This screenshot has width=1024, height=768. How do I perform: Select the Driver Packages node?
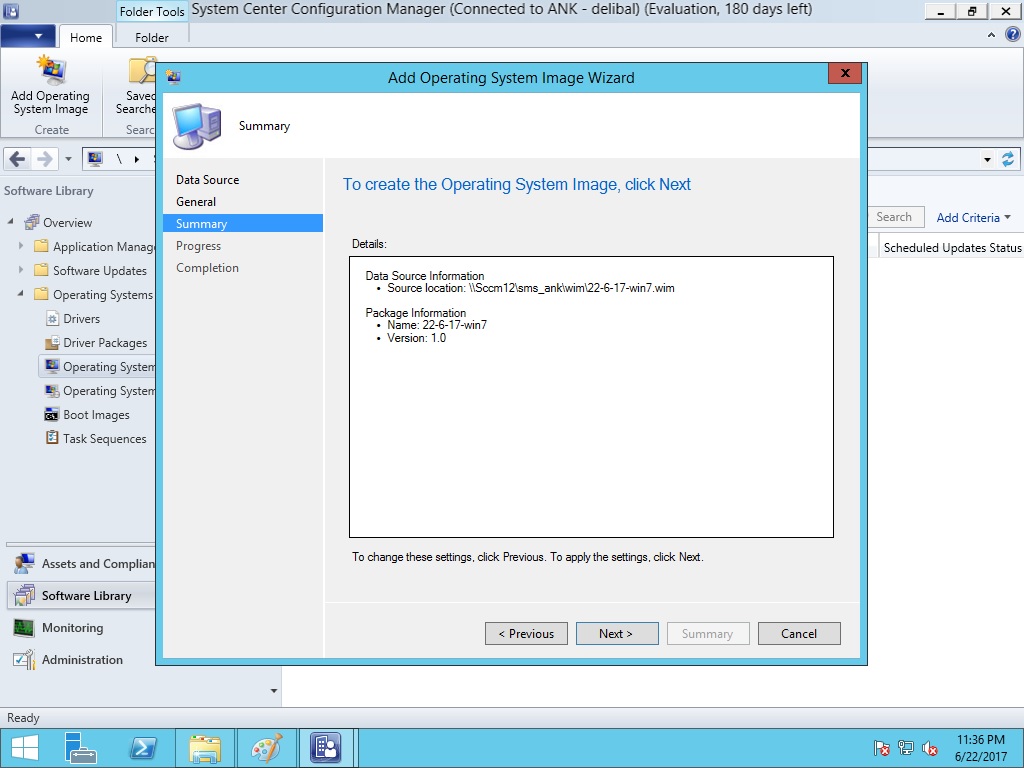104,343
